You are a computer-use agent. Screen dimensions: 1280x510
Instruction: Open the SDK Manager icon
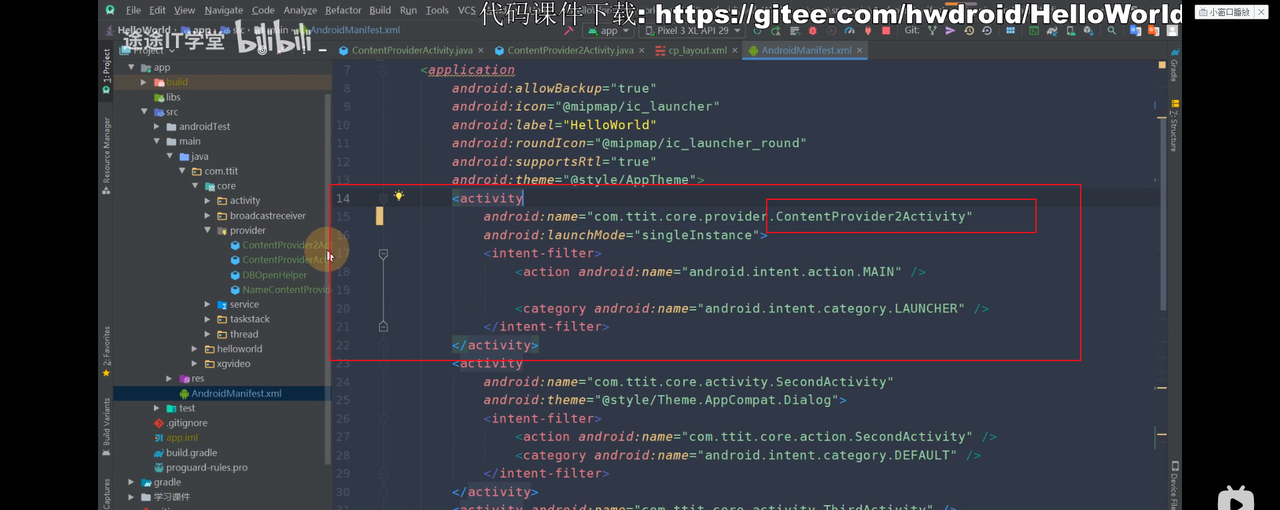[x=1090, y=31]
